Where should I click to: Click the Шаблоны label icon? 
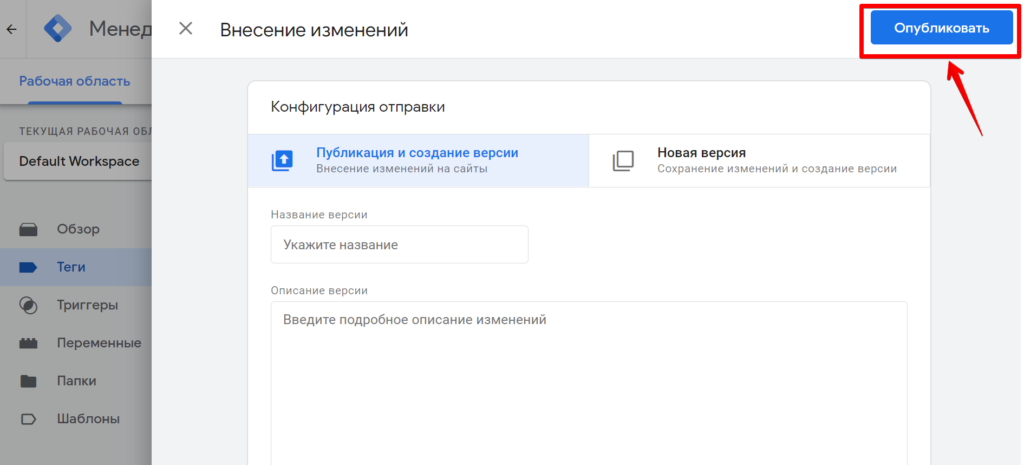tap(29, 419)
